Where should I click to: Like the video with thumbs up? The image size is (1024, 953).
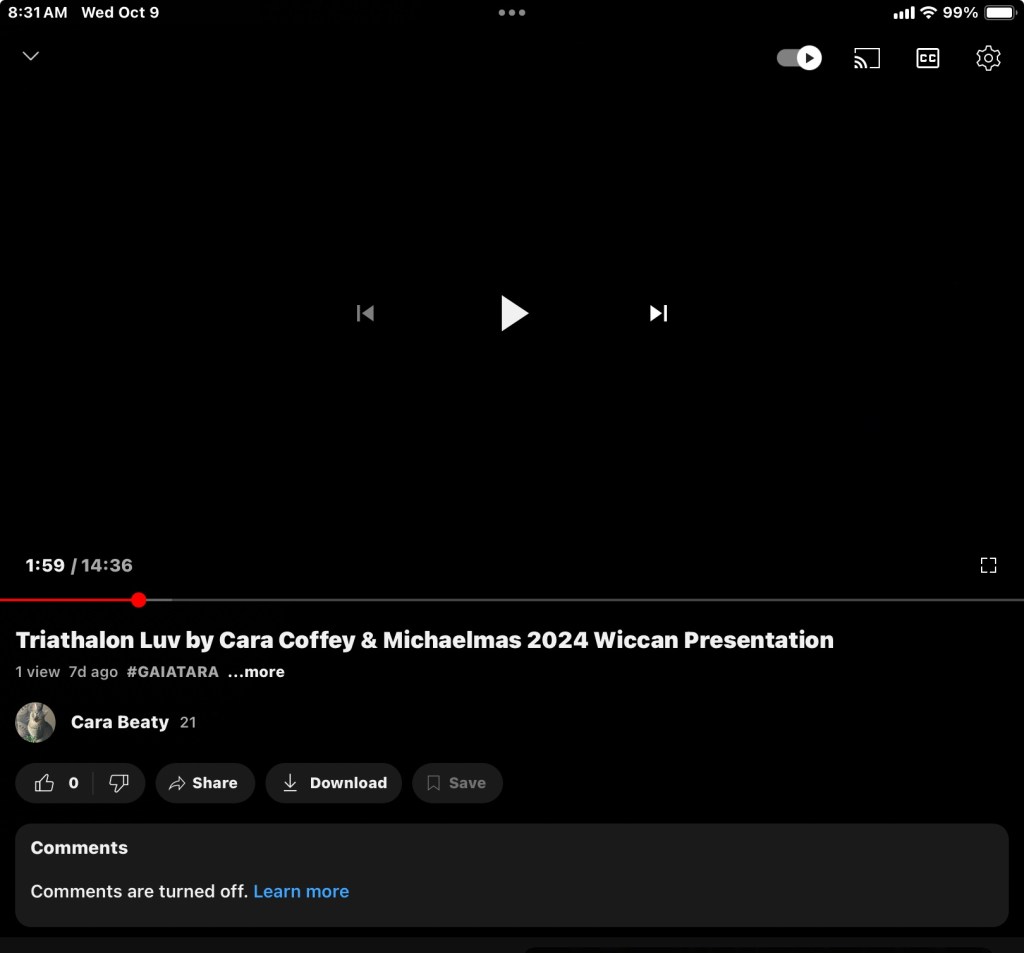pos(45,783)
